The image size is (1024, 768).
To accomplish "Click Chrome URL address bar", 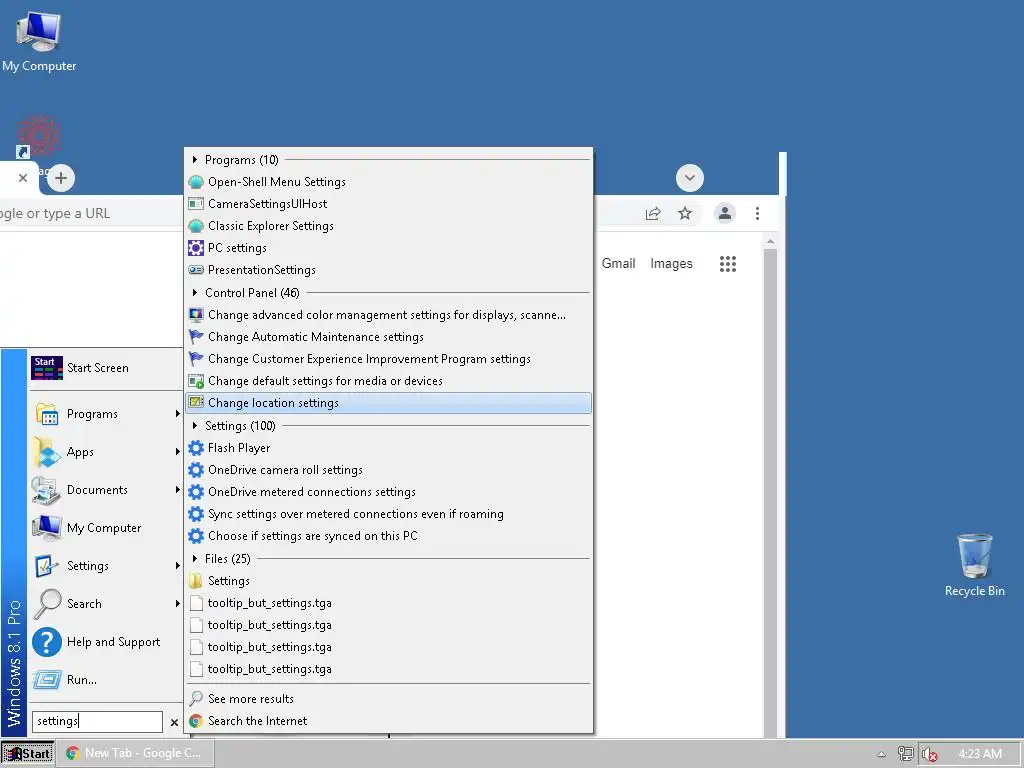I will (x=91, y=214).
